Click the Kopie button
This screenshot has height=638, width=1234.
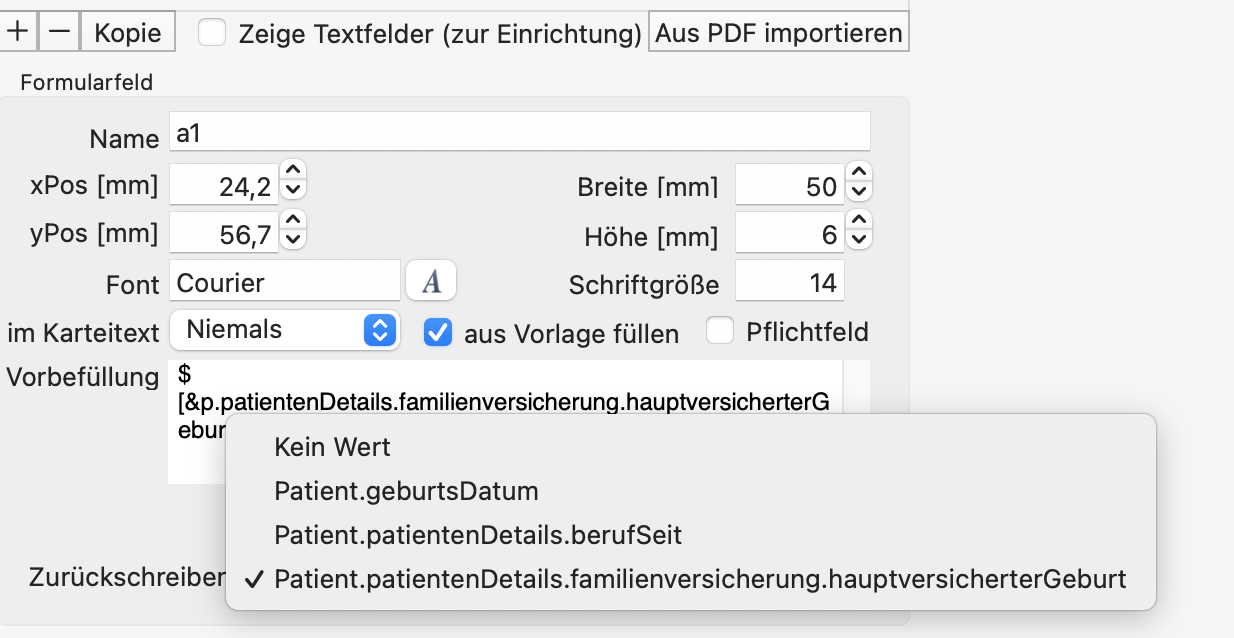point(127,32)
